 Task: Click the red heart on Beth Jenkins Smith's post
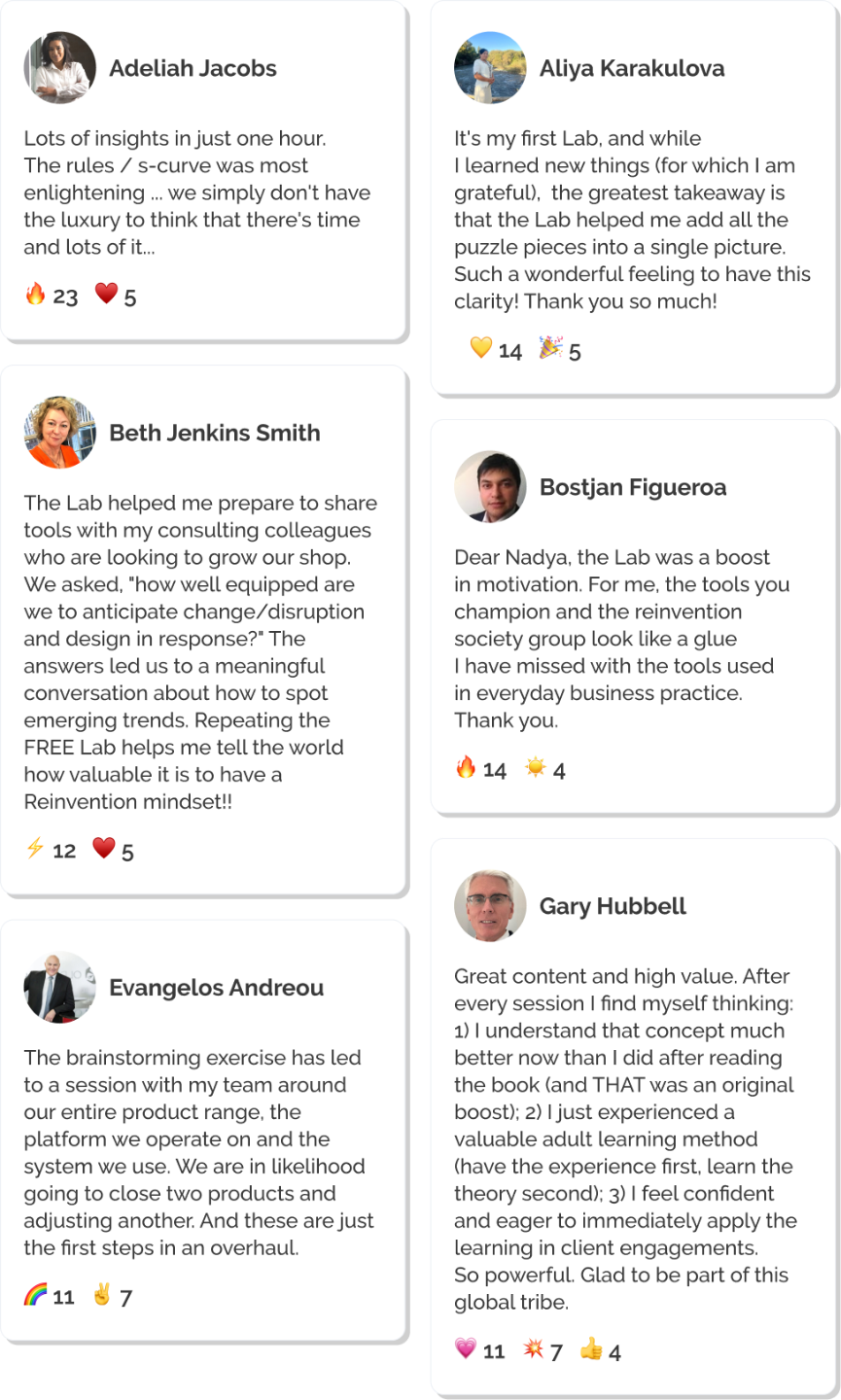(104, 848)
